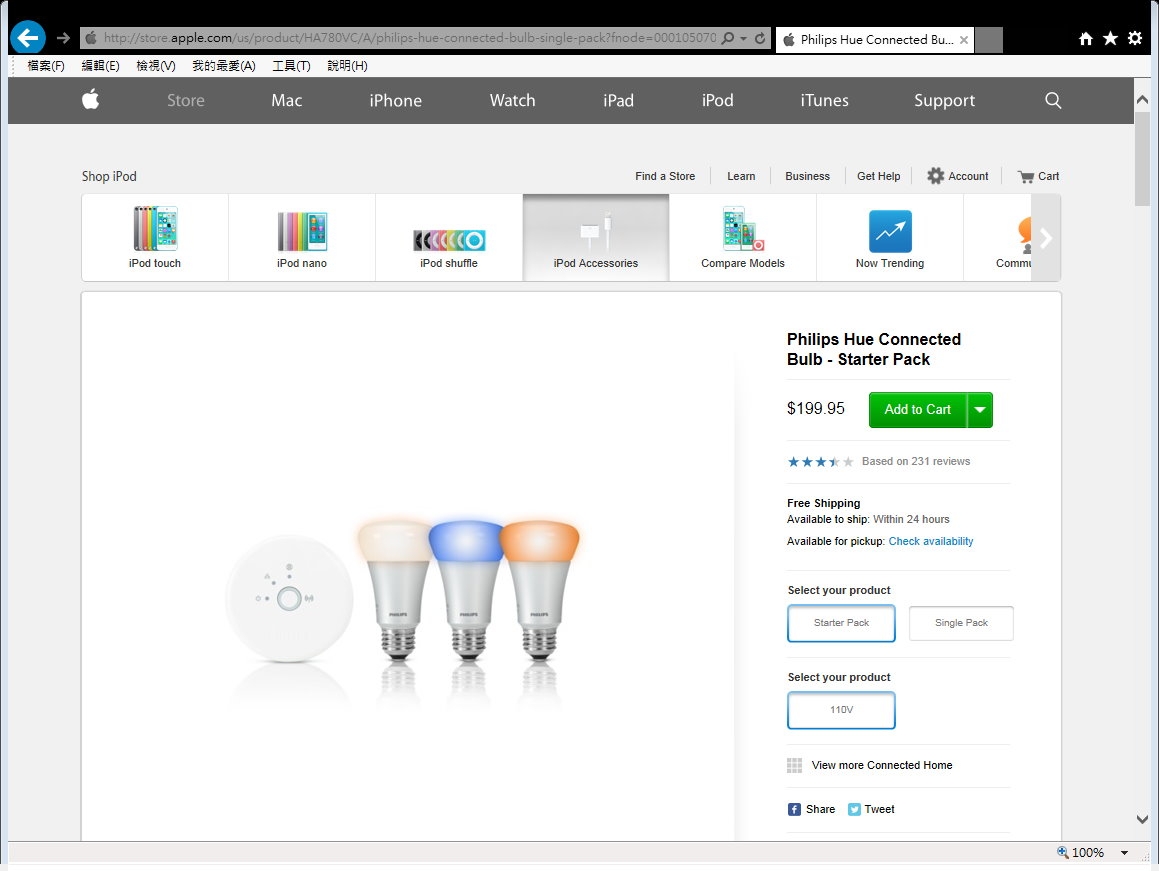Click the Add to Cart button

(917, 410)
